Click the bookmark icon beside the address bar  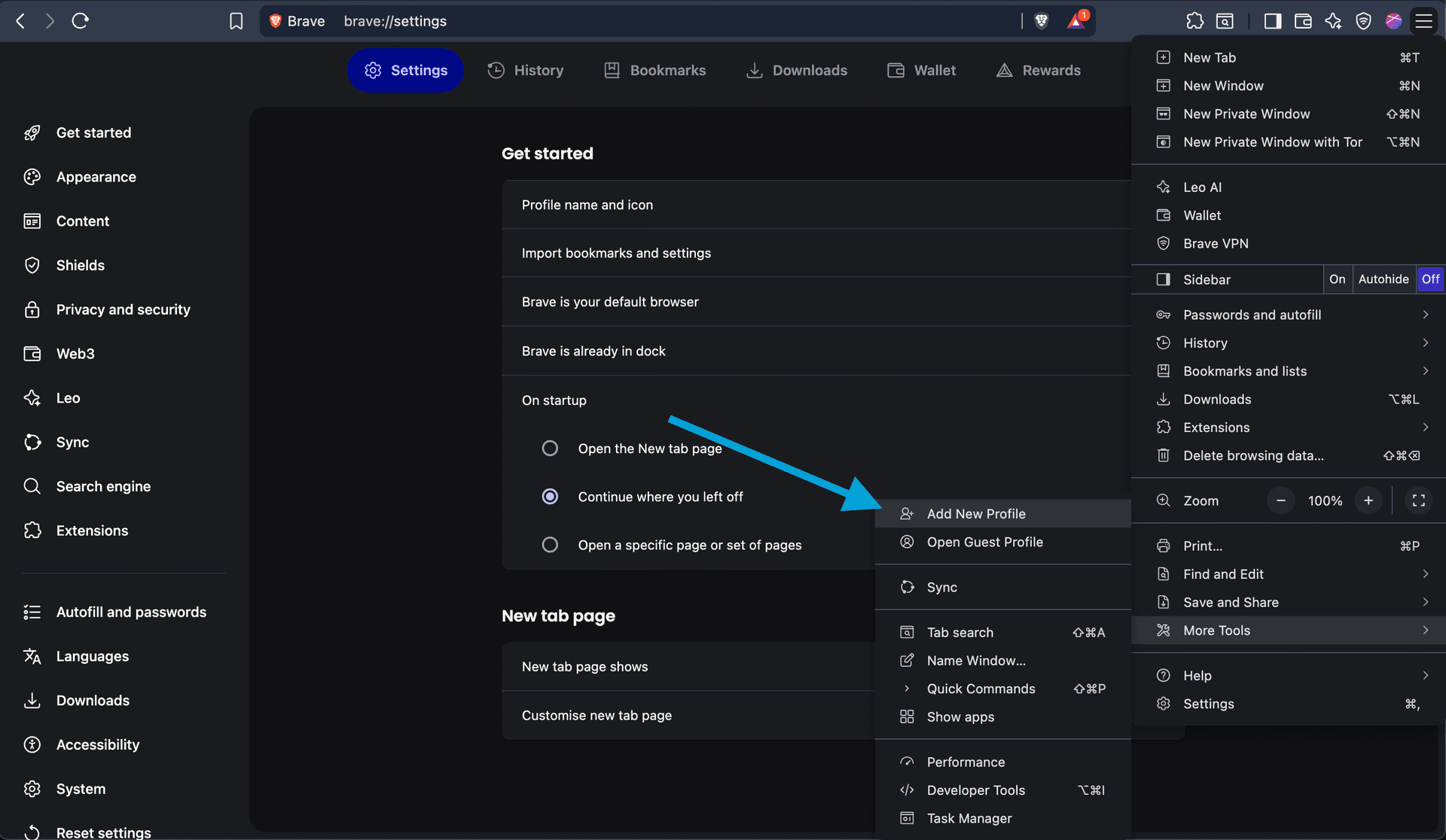click(x=236, y=21)
